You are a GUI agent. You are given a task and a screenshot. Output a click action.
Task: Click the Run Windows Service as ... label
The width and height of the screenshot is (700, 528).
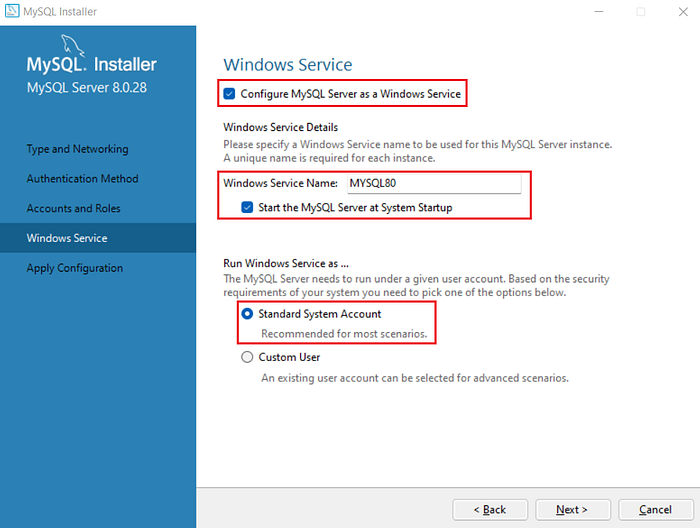coord(286,263)
